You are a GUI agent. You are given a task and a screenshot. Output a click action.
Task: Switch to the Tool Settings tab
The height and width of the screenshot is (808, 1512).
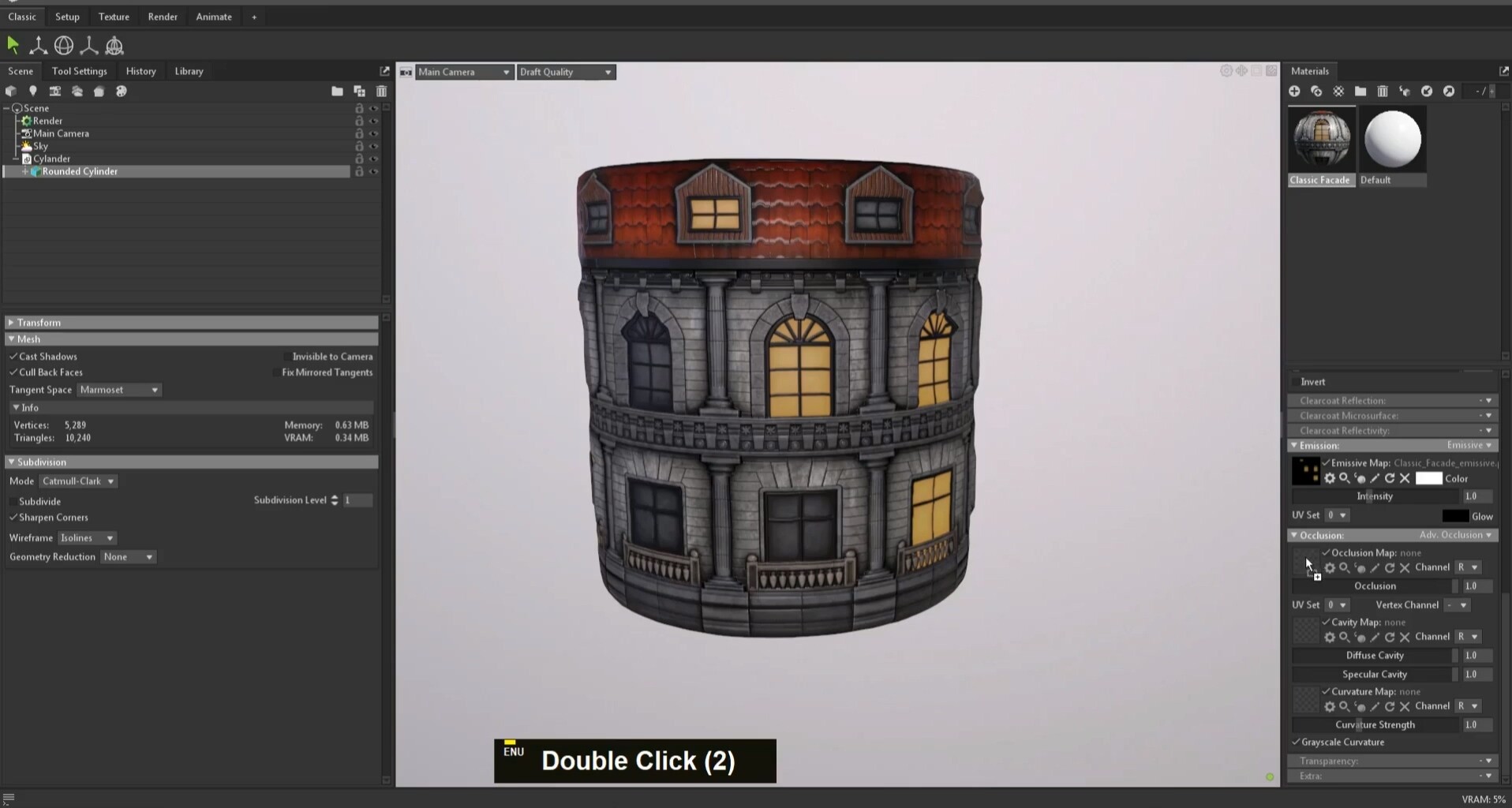pos(79,71)
